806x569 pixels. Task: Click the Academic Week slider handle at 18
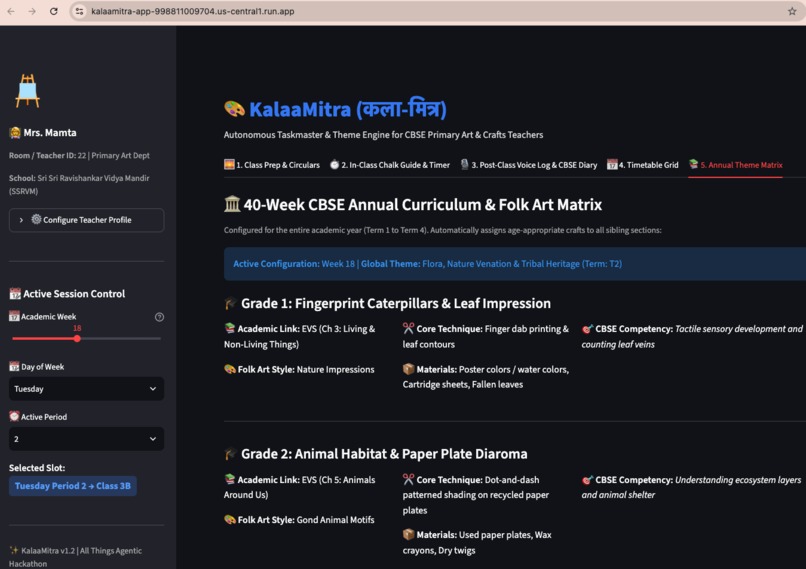click(x=77, y=338)
